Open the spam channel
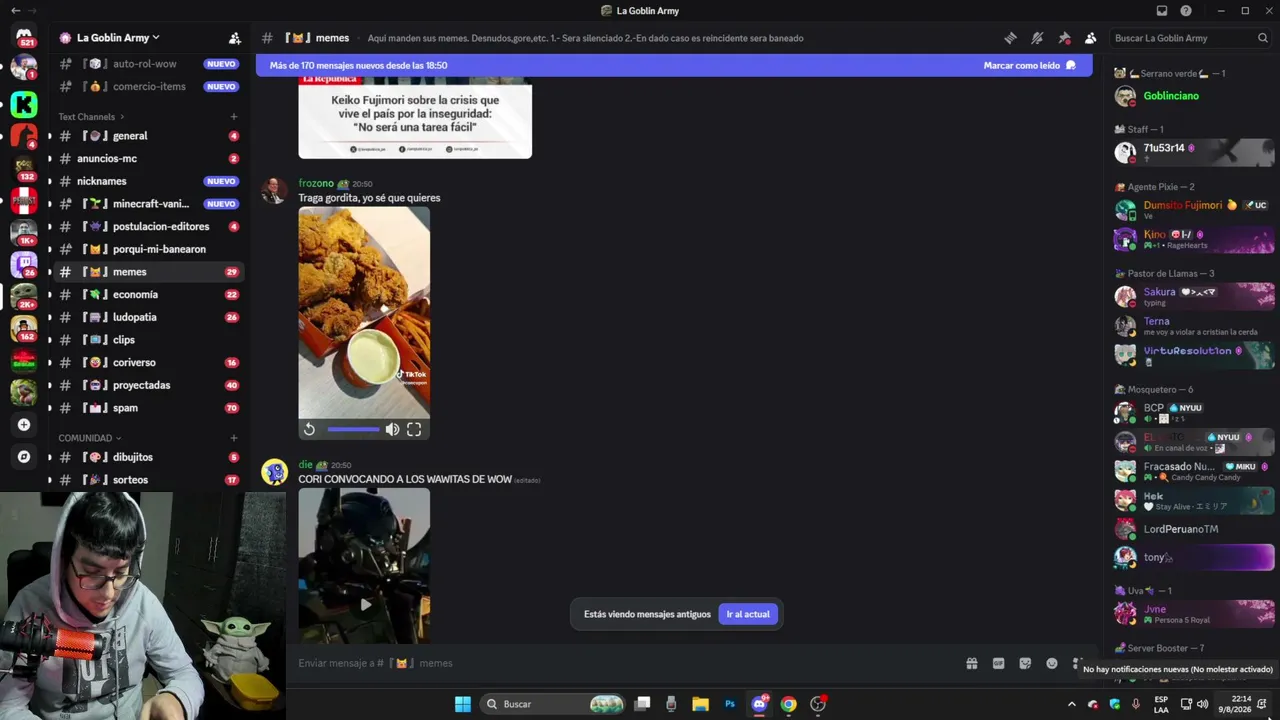The height and width of the screenshot is (720, 1280). click(x=147, y=408)
